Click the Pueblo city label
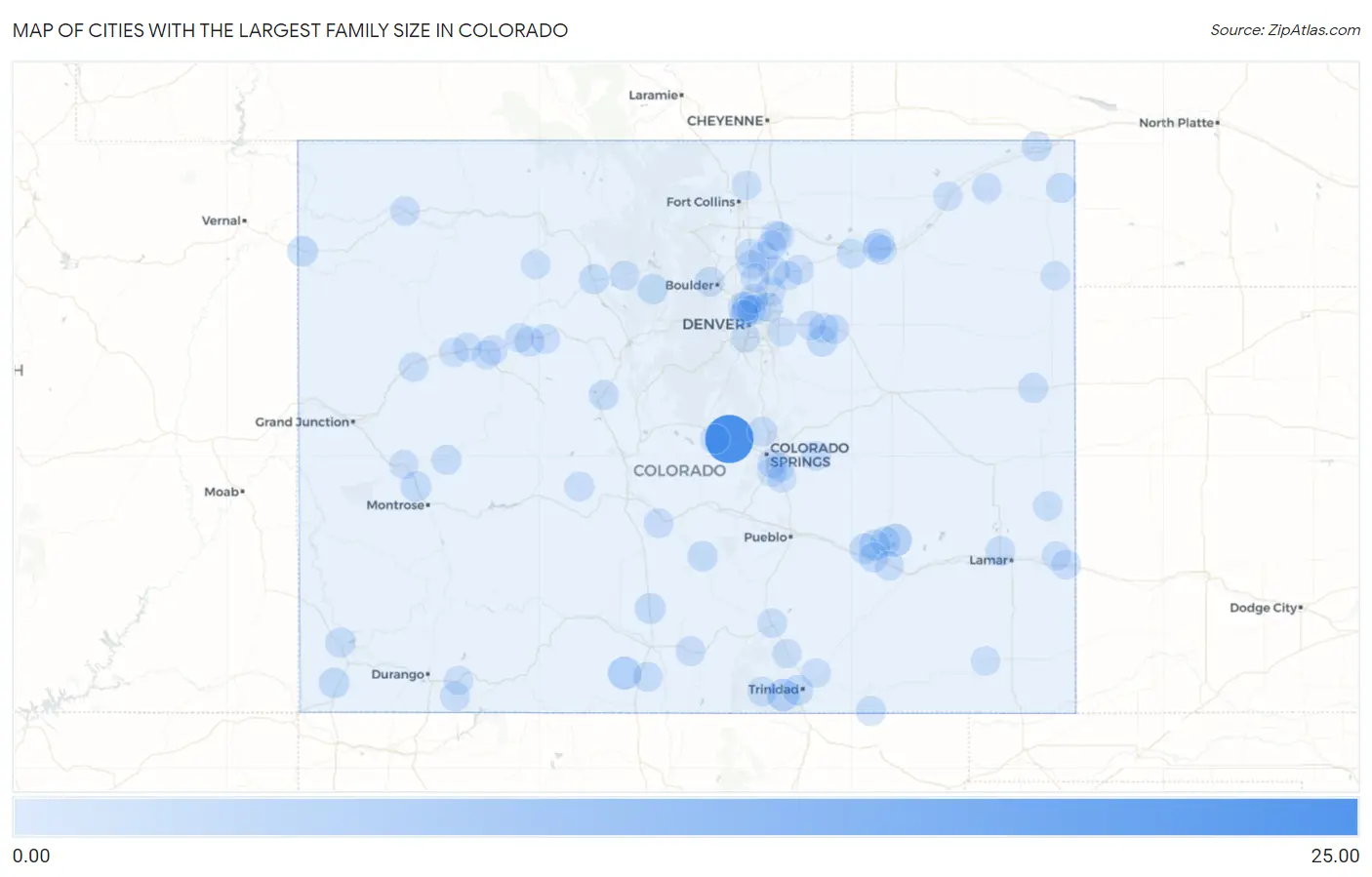This screenshot has width=1372, height=877. click(x=765, y=537)
